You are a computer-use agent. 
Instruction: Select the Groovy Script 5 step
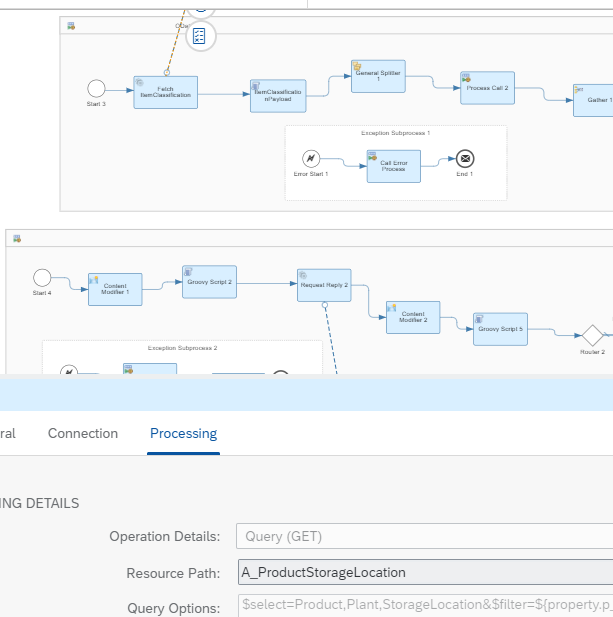(500, 329)
